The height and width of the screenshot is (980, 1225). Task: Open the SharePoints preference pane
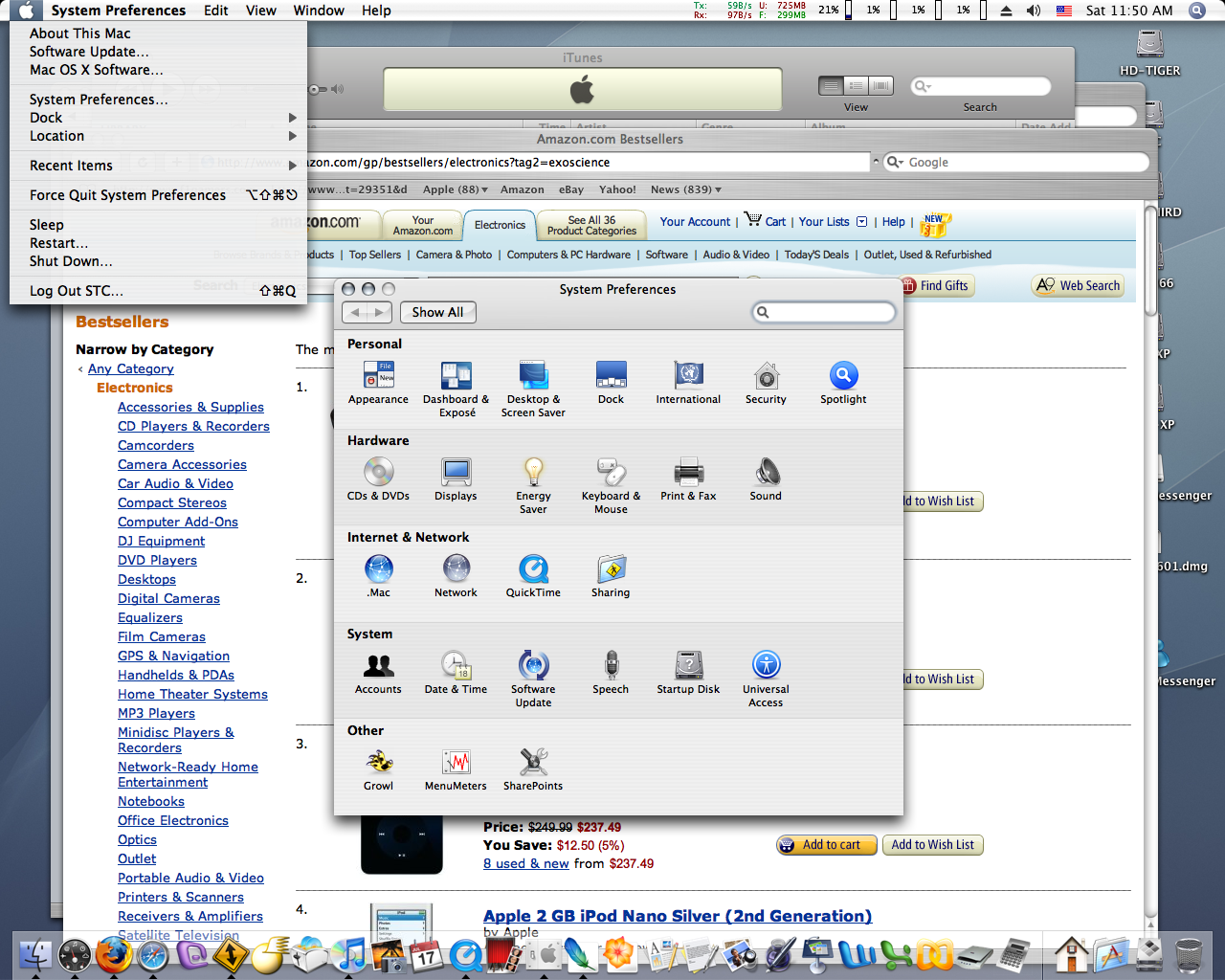pos(533,769)
